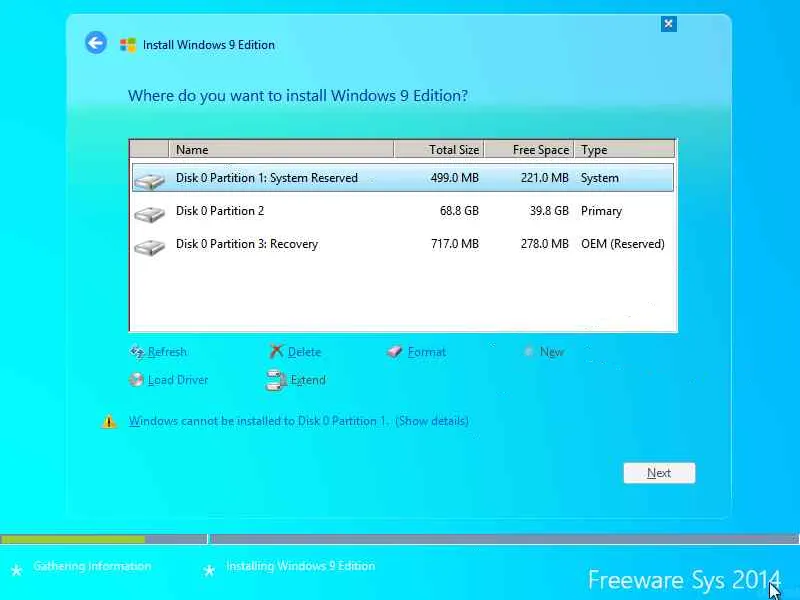Click the Extend link
This screenshot has height=600, width=800.
(x=308, y=380)
